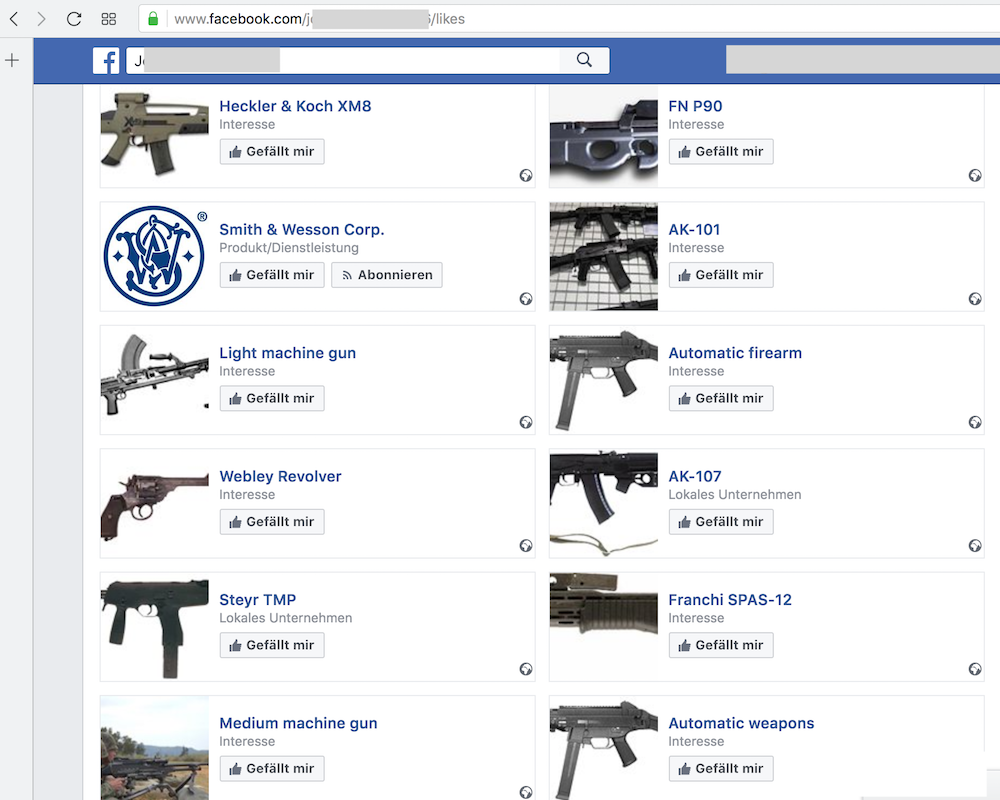Reload the page with refresh icon
This screenshot has height=800, width=1000.
(x=74, y=19)
